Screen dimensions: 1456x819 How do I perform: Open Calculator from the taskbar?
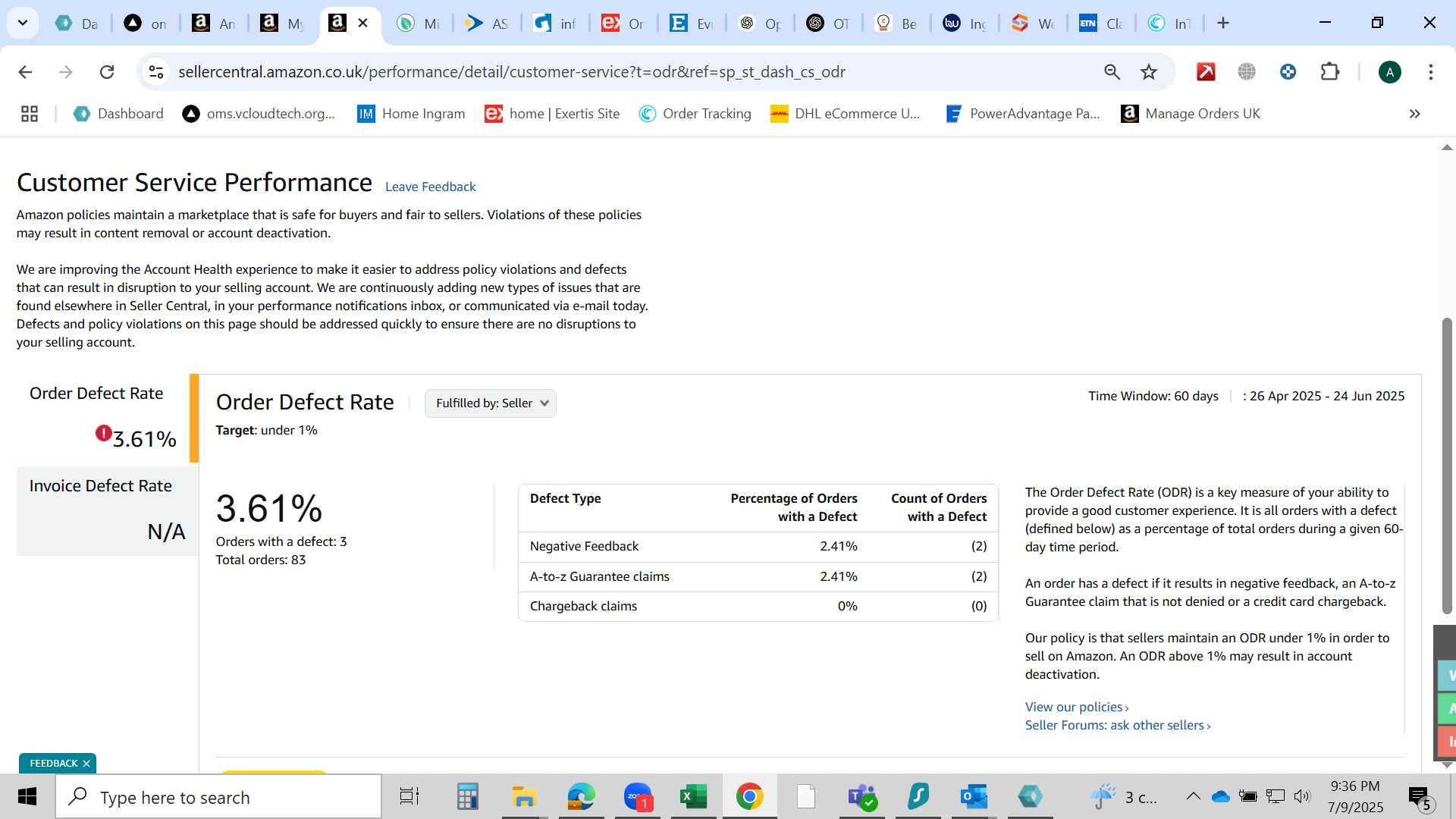pyautogui.click(x=467, y=797)
